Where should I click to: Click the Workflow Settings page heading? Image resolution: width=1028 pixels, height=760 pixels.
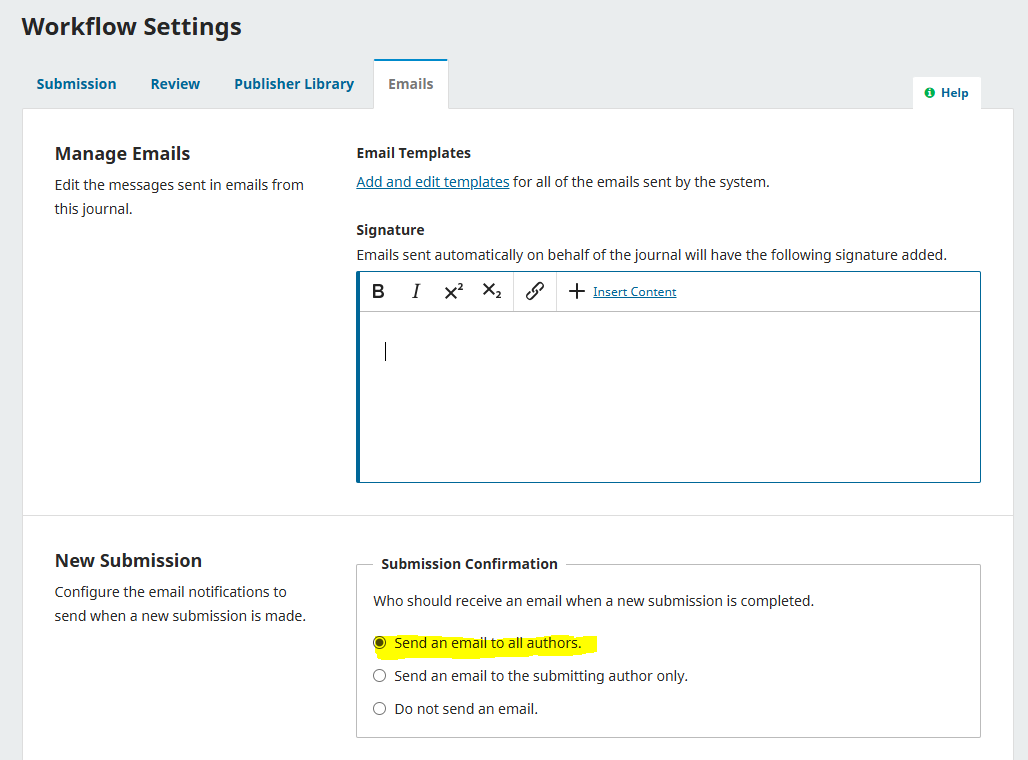pos(131,26)
